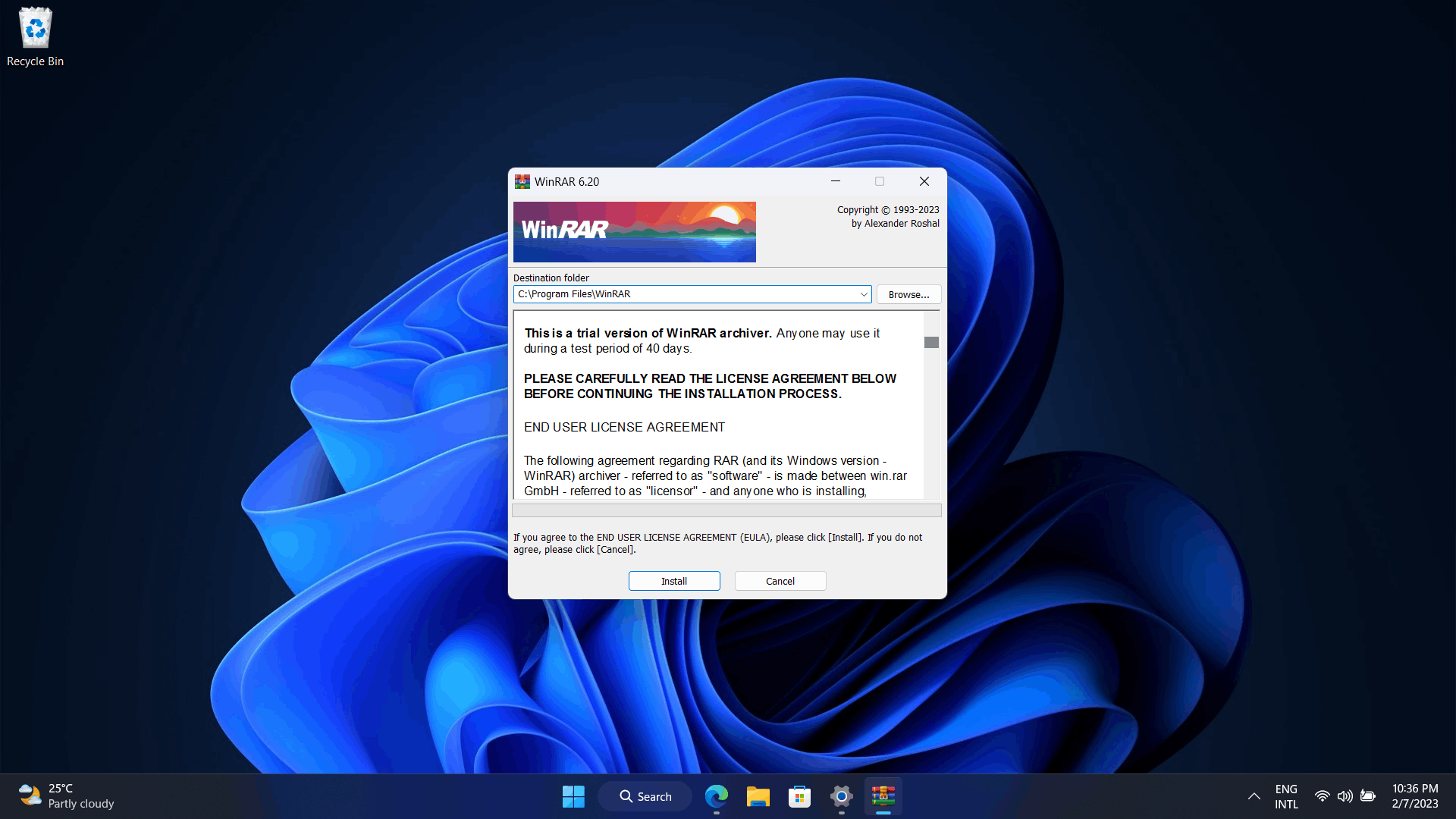Open the weather widget on the taskbar
The height and width of the screenshot is (819, 1456).
(67, 796)
